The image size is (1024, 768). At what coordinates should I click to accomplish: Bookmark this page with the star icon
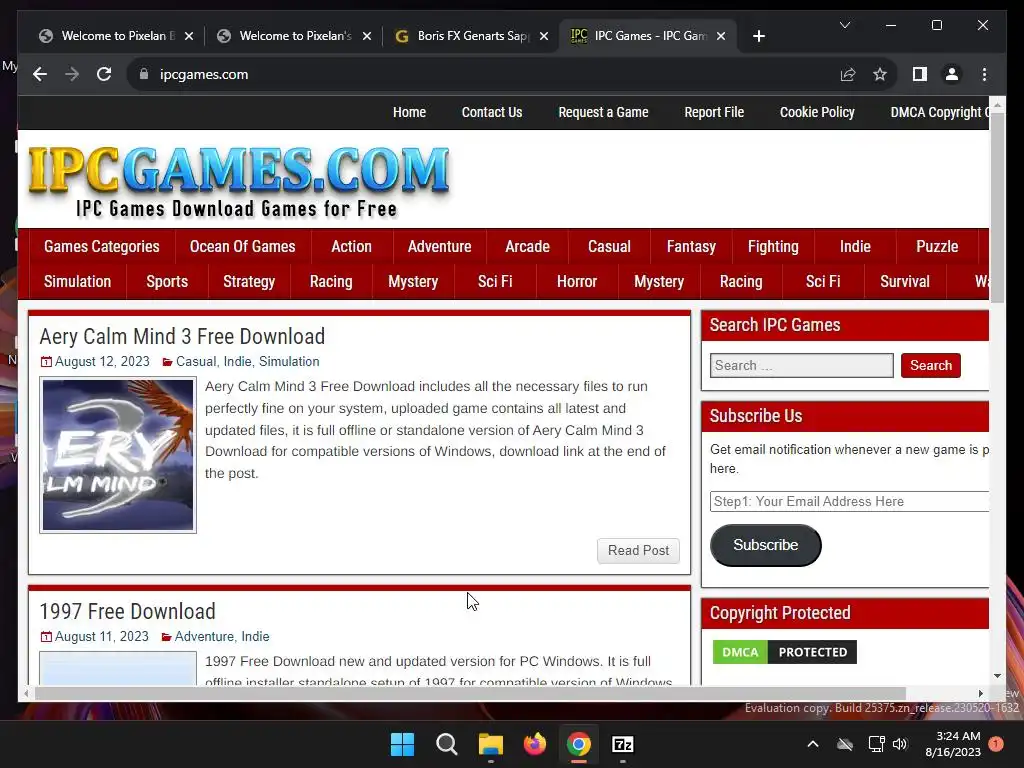coord(880,74)
